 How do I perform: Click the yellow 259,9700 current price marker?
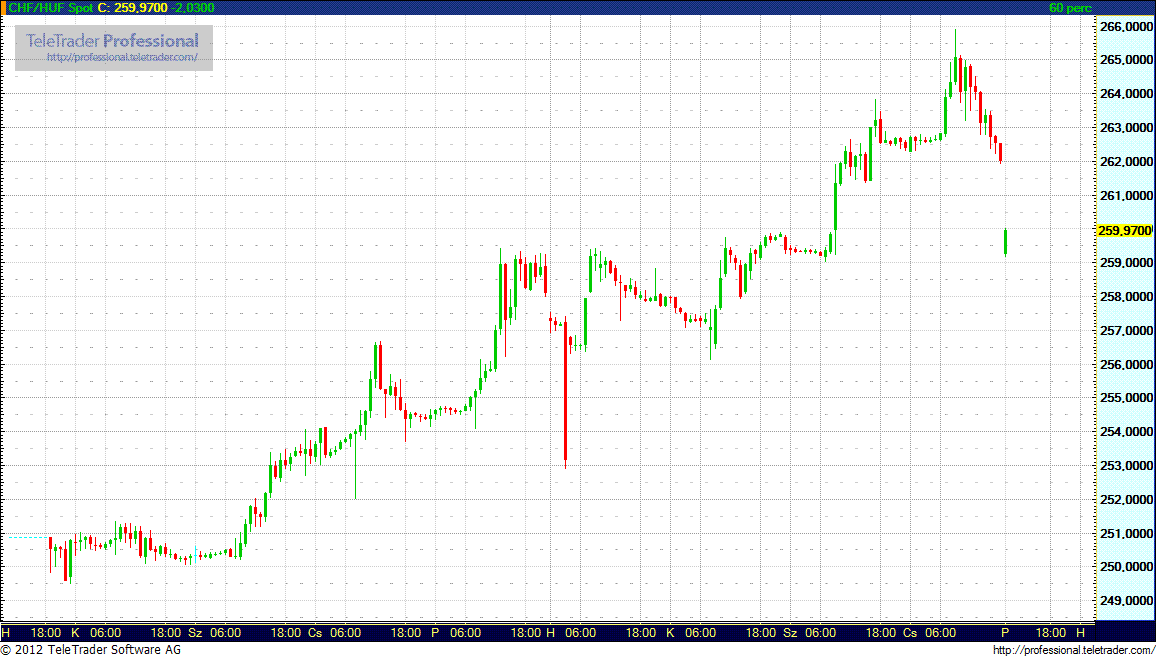pos(1124,231)
